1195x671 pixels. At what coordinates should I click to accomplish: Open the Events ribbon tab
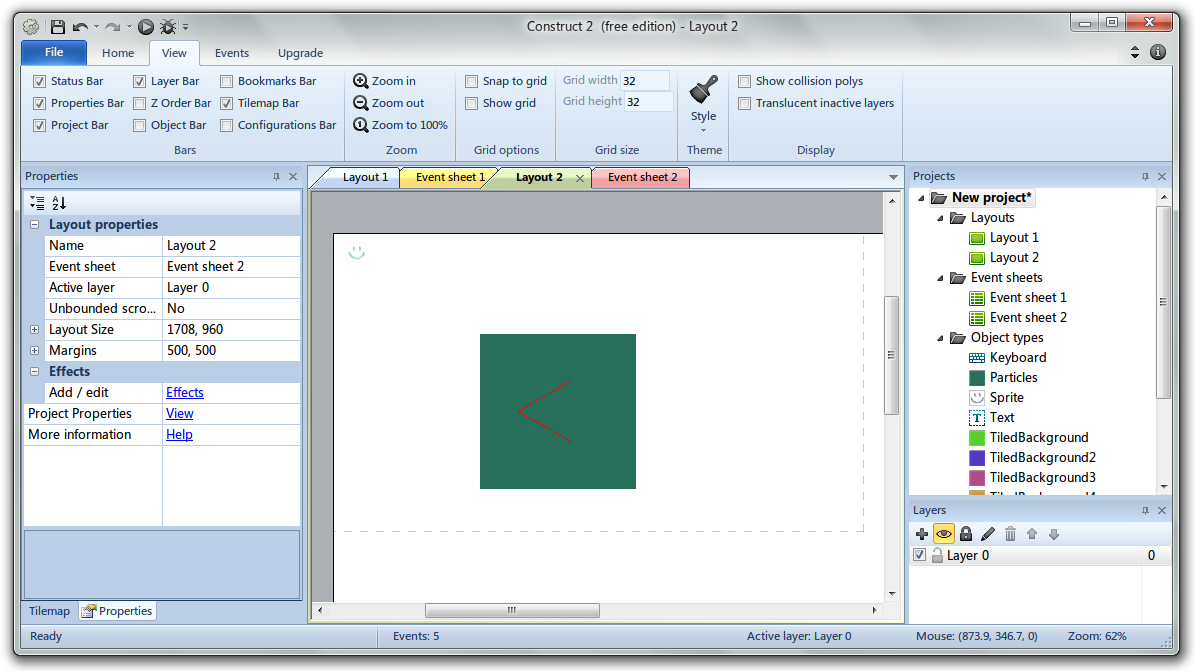pos(231,52)
